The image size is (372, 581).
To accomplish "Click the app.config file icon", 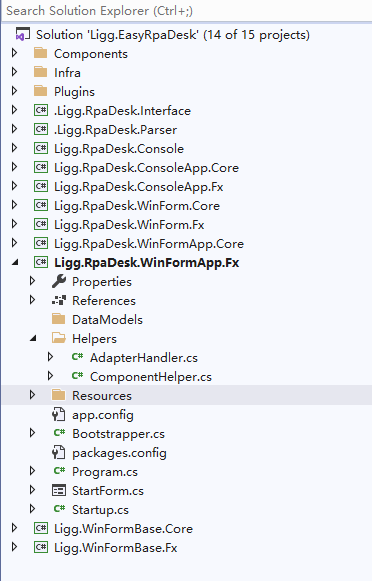I will tap(59, 415).
